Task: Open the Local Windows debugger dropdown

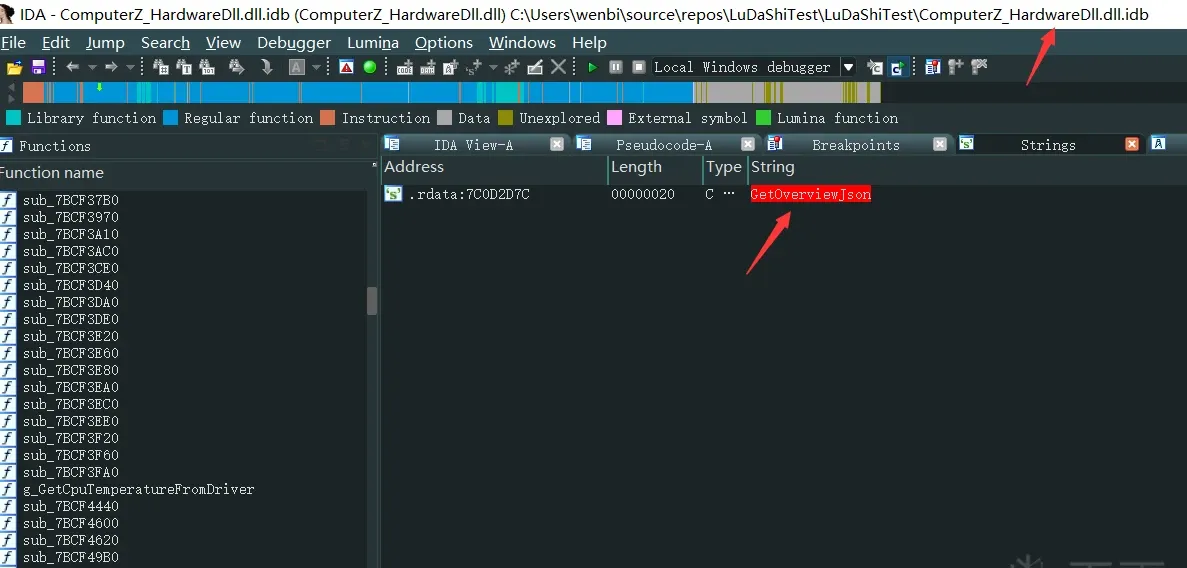Action: [x=849, y=67]
